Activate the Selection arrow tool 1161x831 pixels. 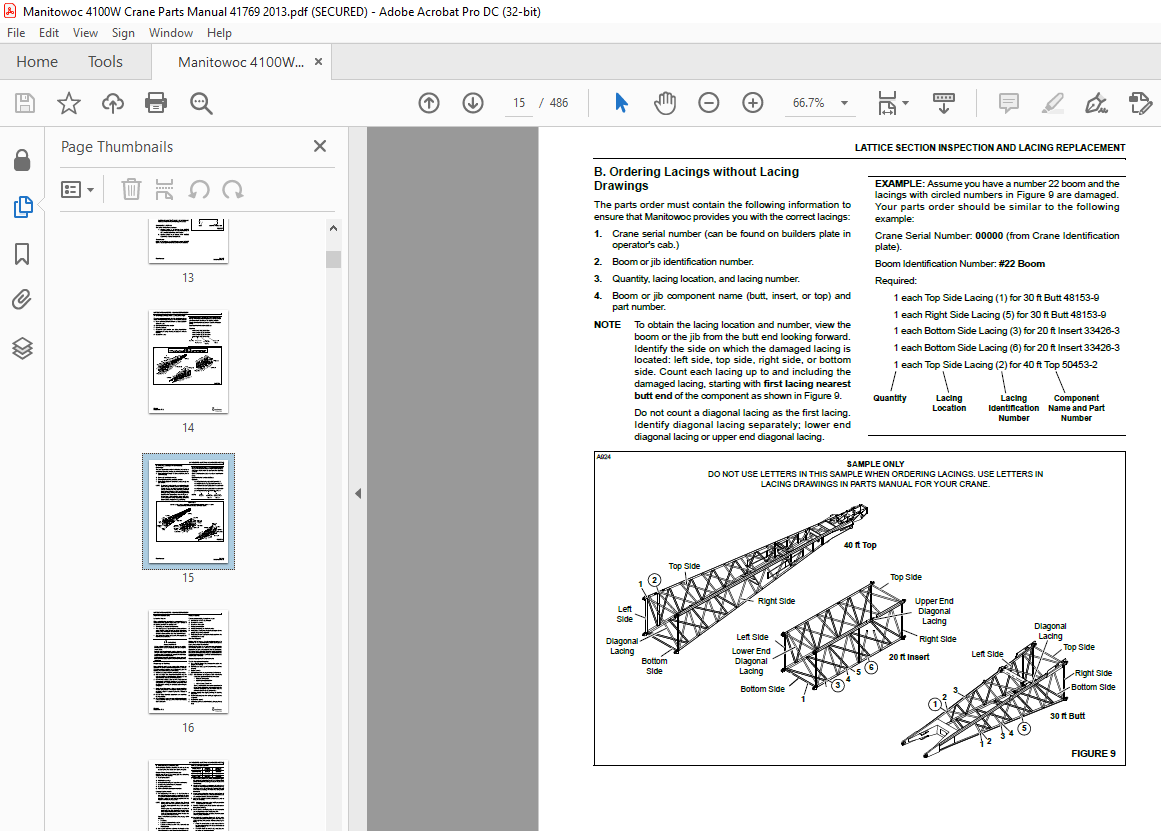pos(621,103)
